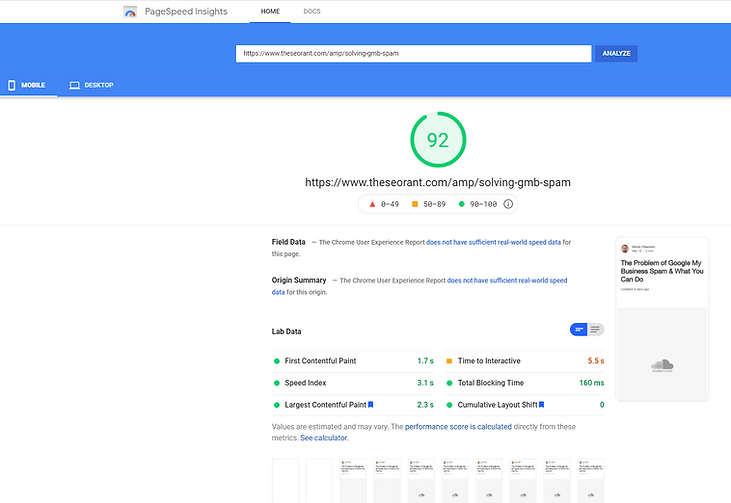Click the 92 performance score gauge

438,139
